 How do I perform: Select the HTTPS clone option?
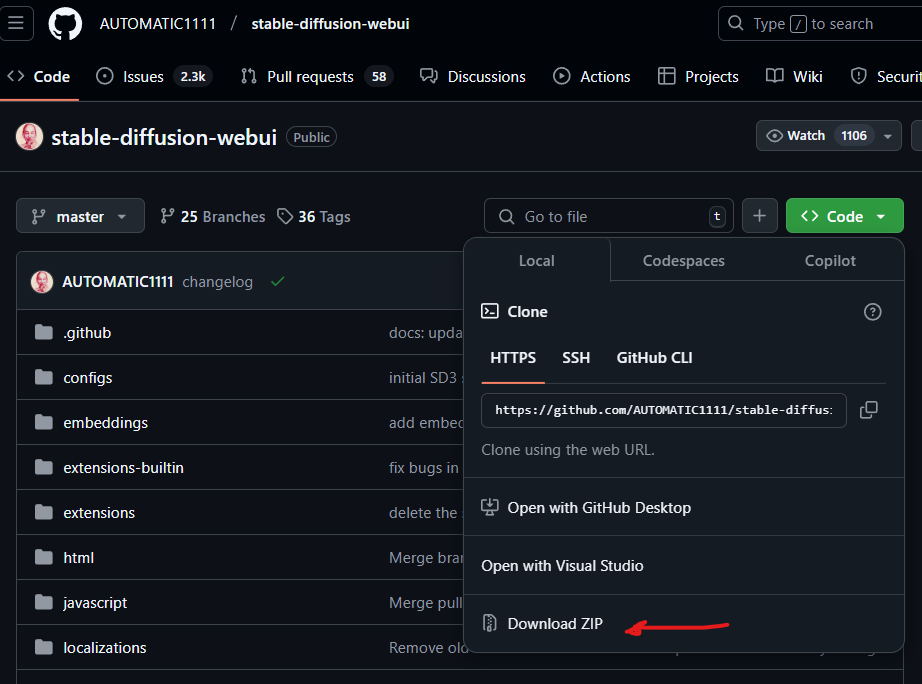tap(513, 358)
